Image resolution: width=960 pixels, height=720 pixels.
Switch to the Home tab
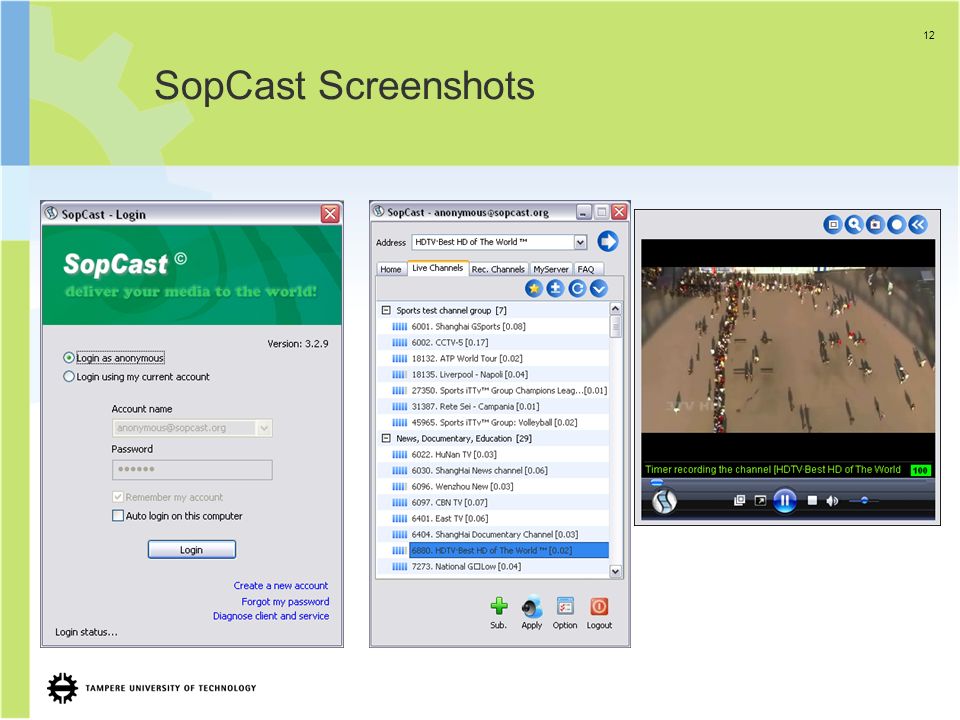click(391, 269)
